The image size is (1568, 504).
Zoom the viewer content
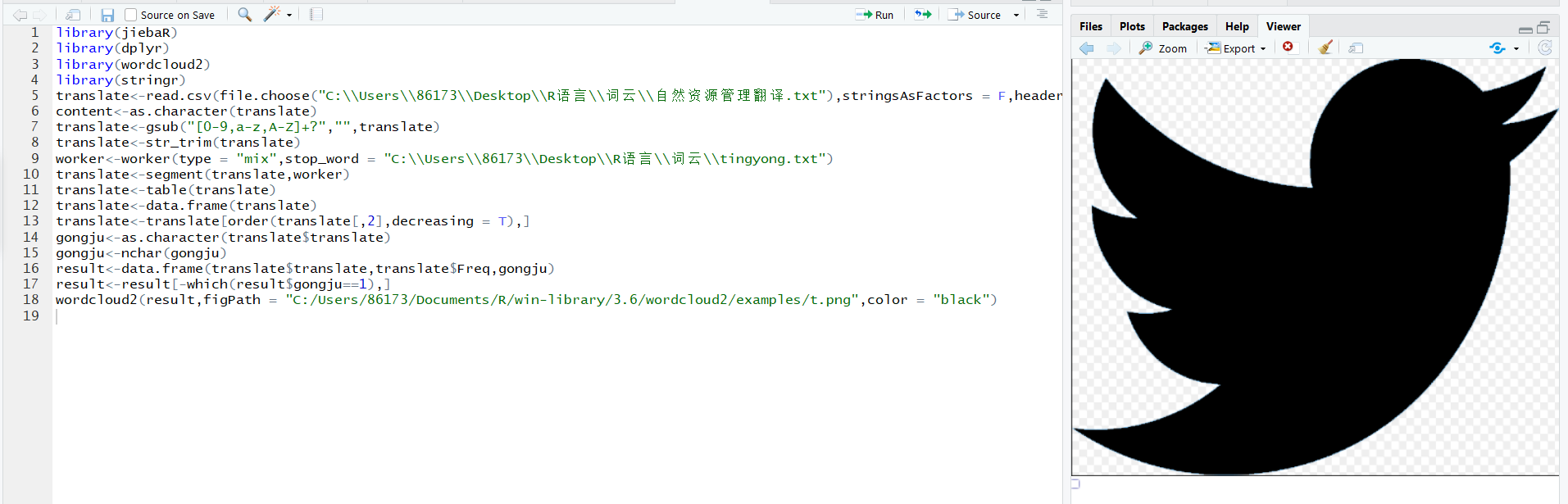coord(1163,48)
